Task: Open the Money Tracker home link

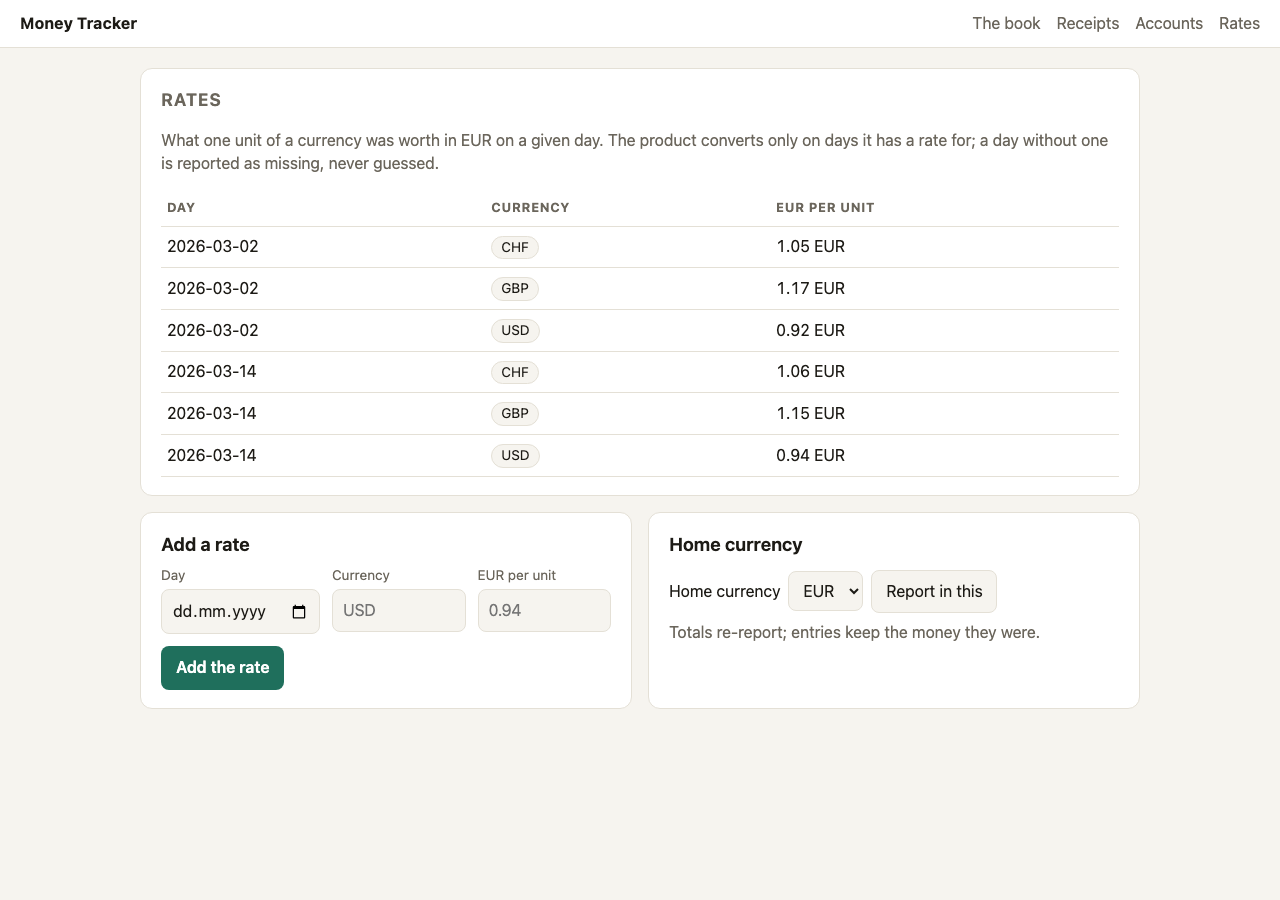Action: click(x=78, y=23)
